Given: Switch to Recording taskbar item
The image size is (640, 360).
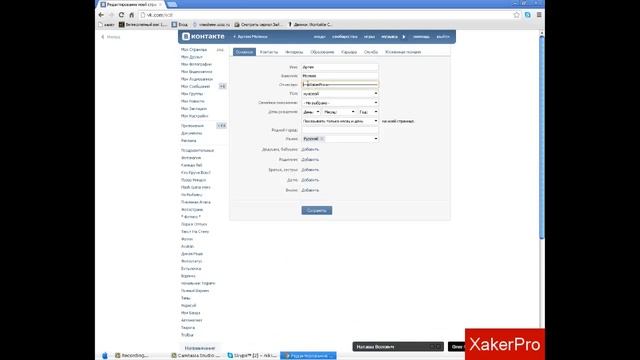Looking at the screenshot, I should click(131, 356).
